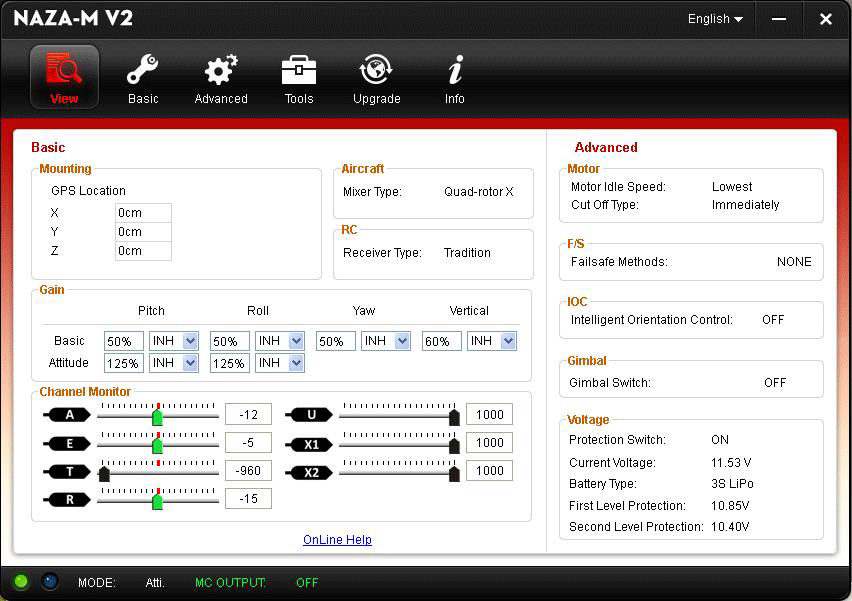This screenshot has height=601, width=852.
Task: Click the channel A slider handle
Action: (x=157, y=416)
